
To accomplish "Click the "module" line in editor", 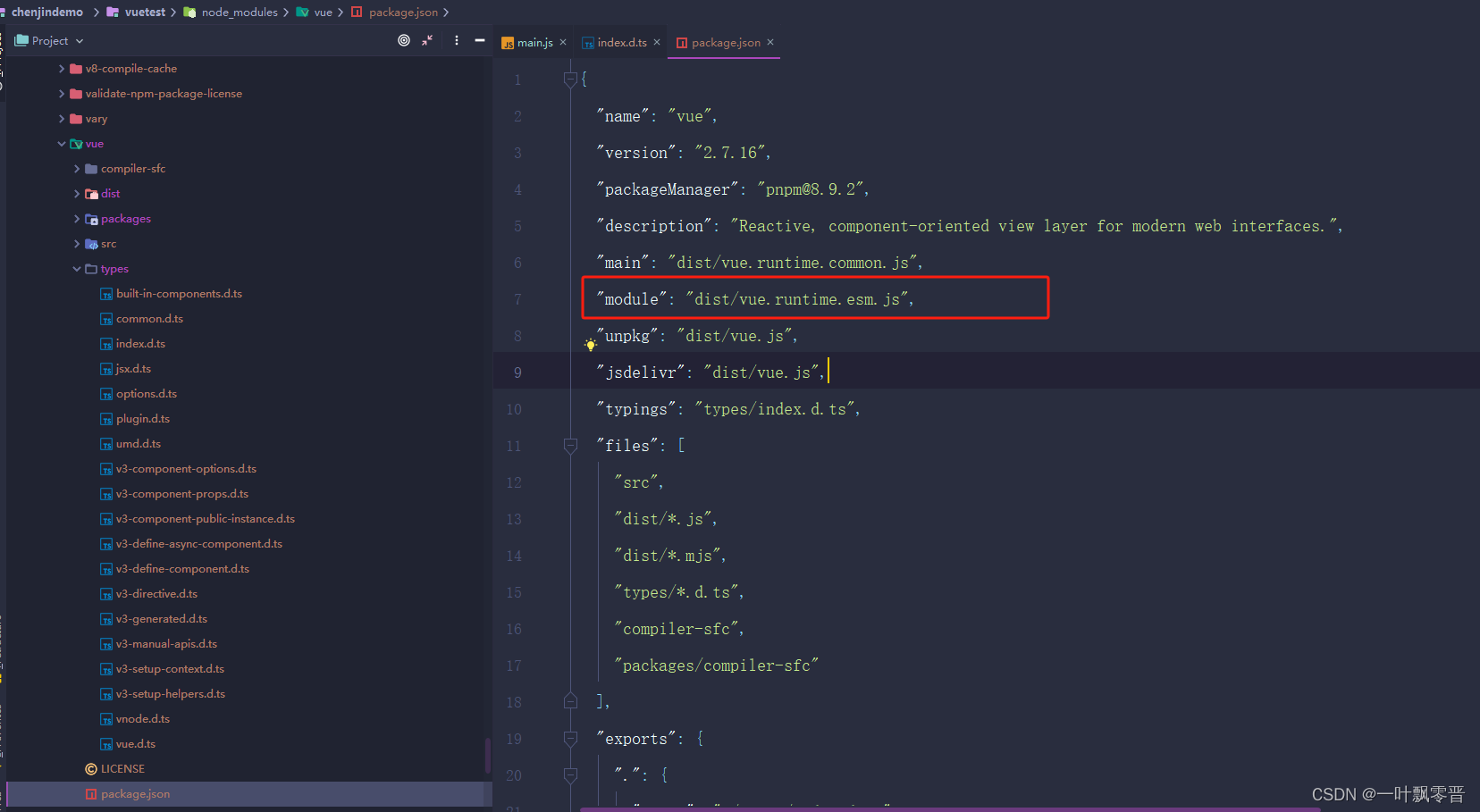I will point(755,299).
